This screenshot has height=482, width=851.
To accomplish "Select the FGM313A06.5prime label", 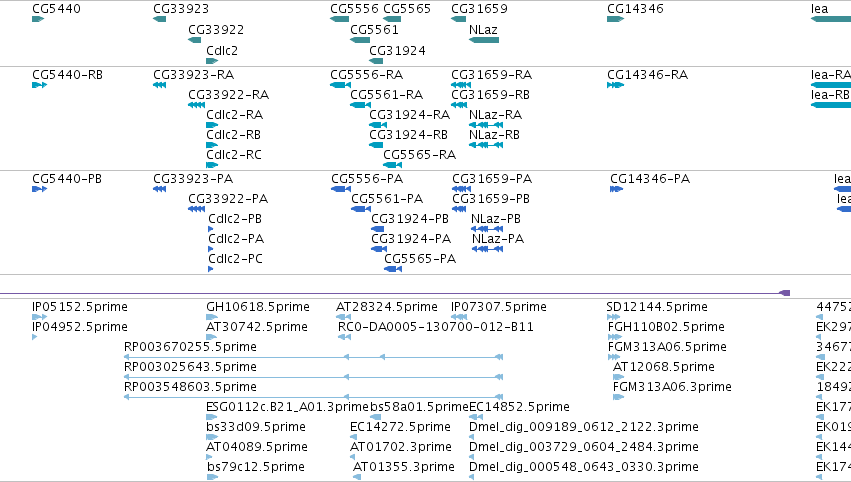I will (667, 347).
